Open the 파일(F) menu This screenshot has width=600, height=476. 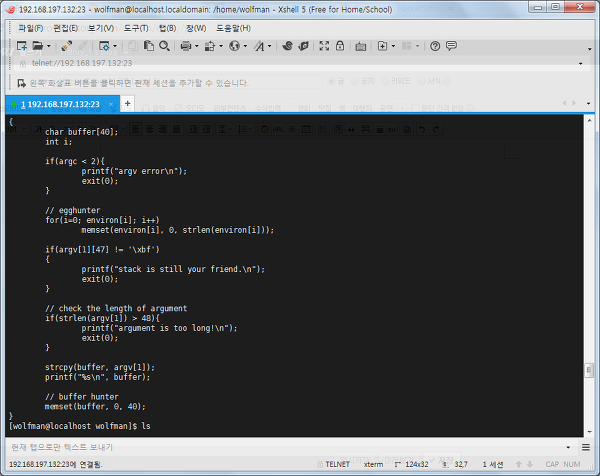(31, 28)
